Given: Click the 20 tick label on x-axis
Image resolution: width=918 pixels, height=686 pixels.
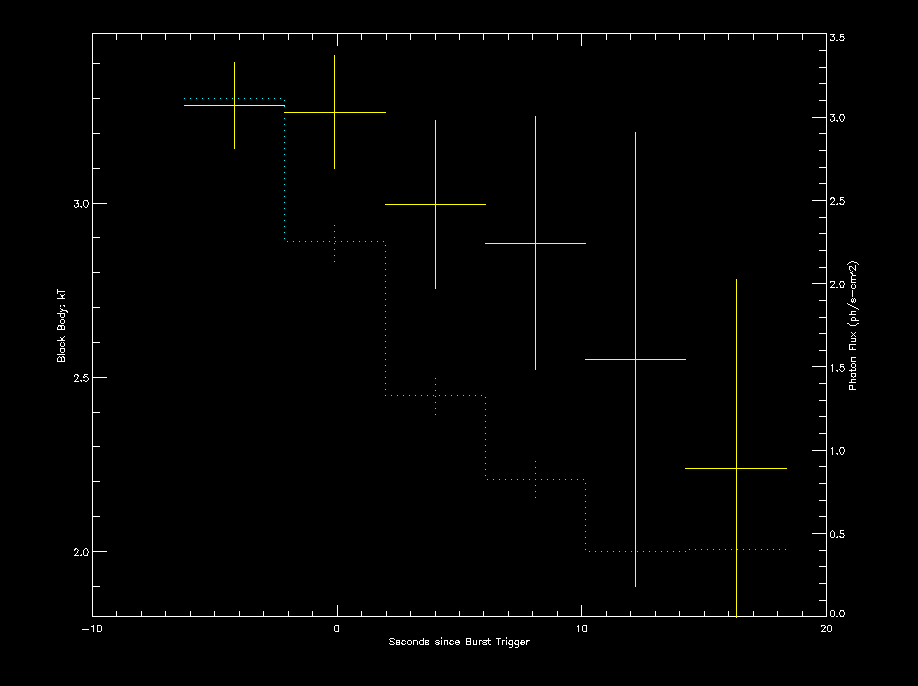Looking at the screenshot, I should click(825, 629).
